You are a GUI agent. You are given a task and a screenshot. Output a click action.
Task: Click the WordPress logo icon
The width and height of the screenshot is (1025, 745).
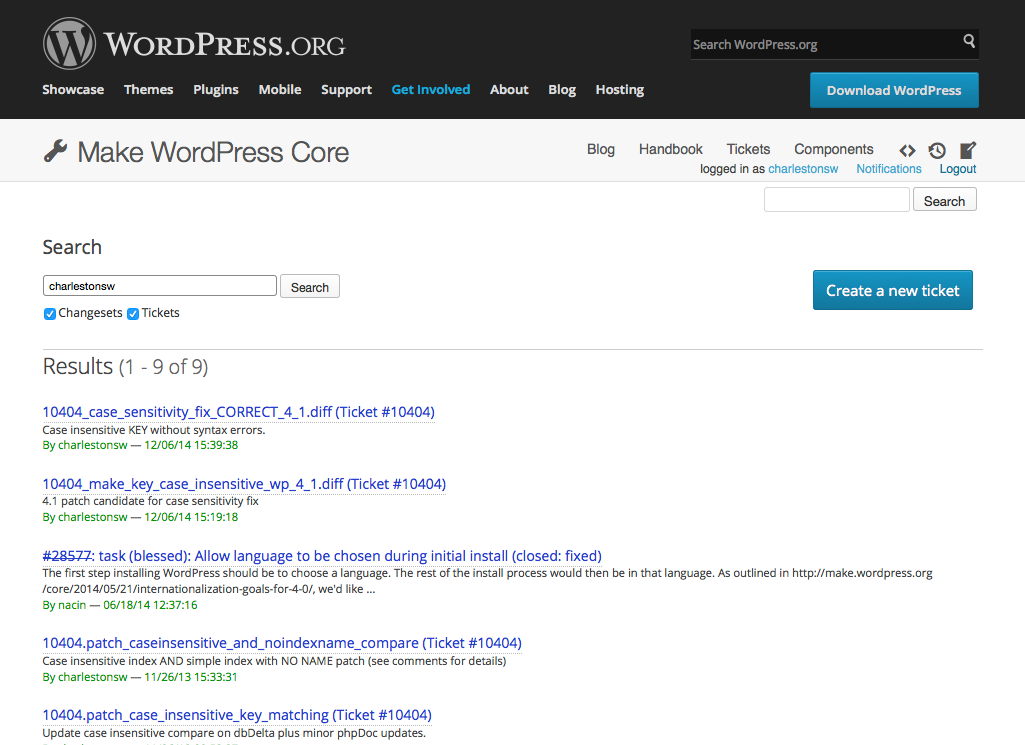(x=69, y=44)
